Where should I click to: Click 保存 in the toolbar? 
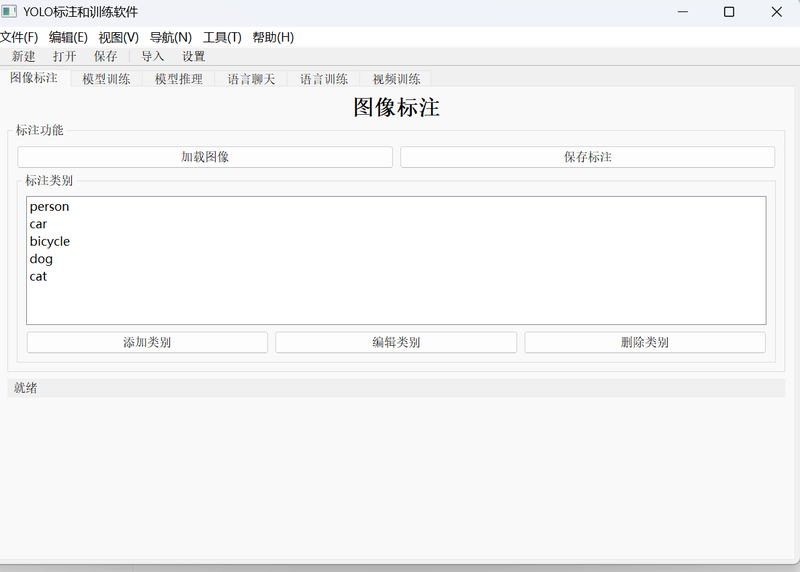click(x=105, y=56)
